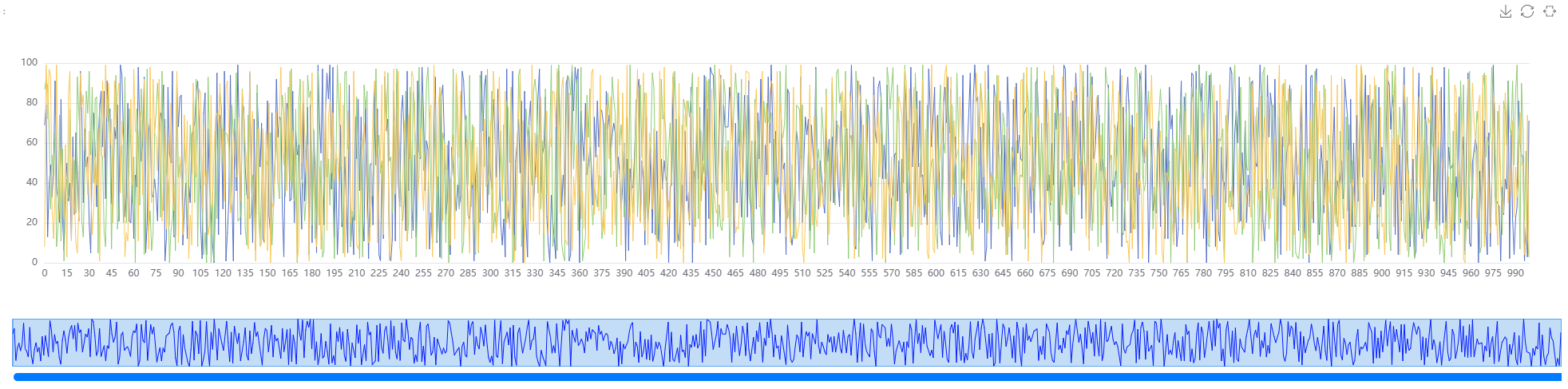Click the dashed hexagon toolbox icon
The height and width of the screenshot is (389, 1568).
(1550, 11)
